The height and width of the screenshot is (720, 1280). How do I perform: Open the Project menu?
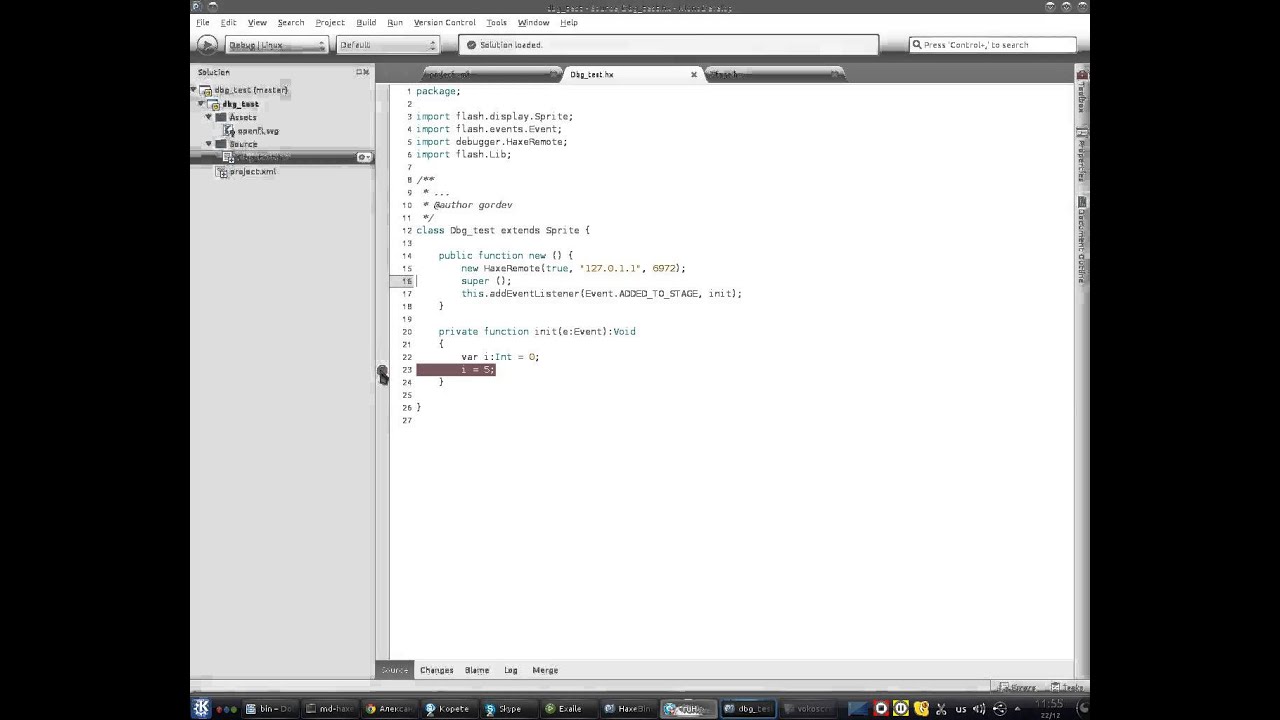point(330,22)
